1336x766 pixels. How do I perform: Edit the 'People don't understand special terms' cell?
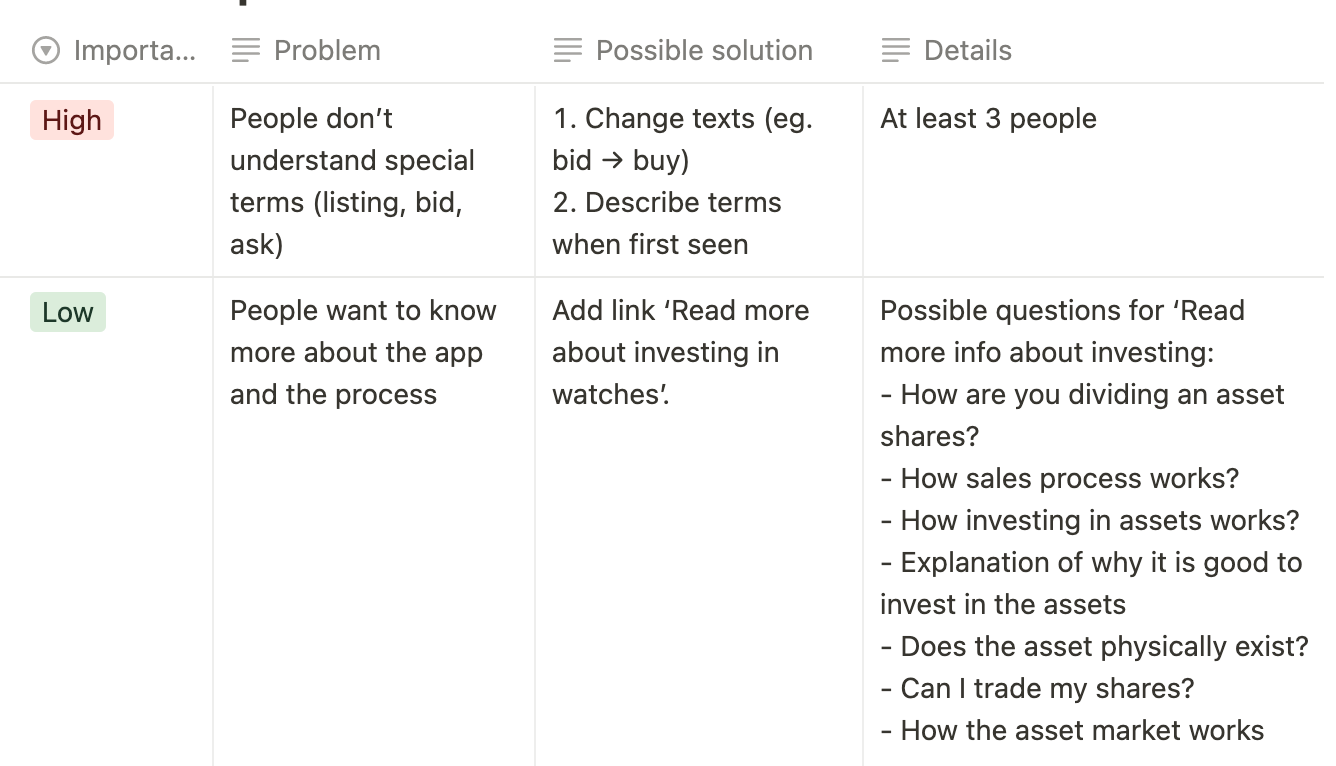[352, 181]
